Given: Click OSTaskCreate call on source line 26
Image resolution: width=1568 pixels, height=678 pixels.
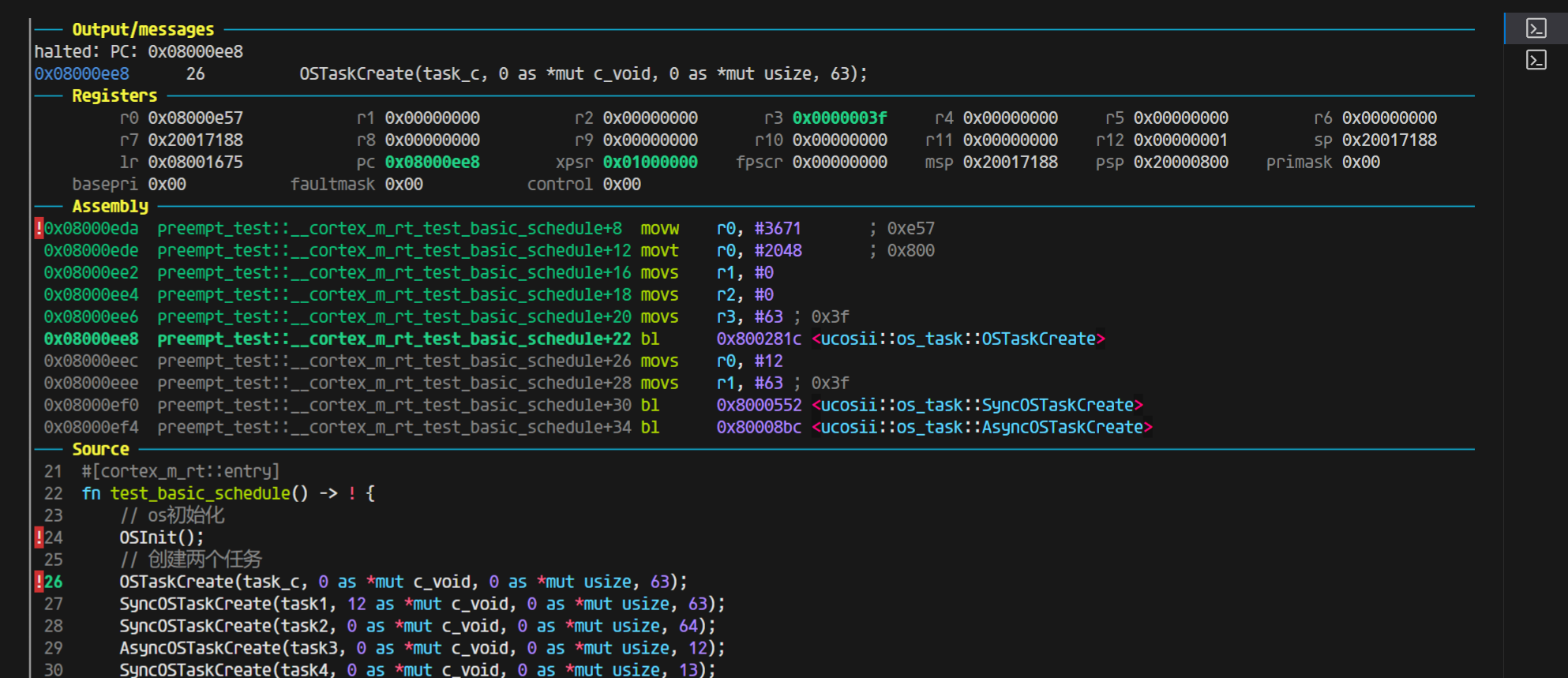Looking at the screenshot, I should click(x=403, y=582).
